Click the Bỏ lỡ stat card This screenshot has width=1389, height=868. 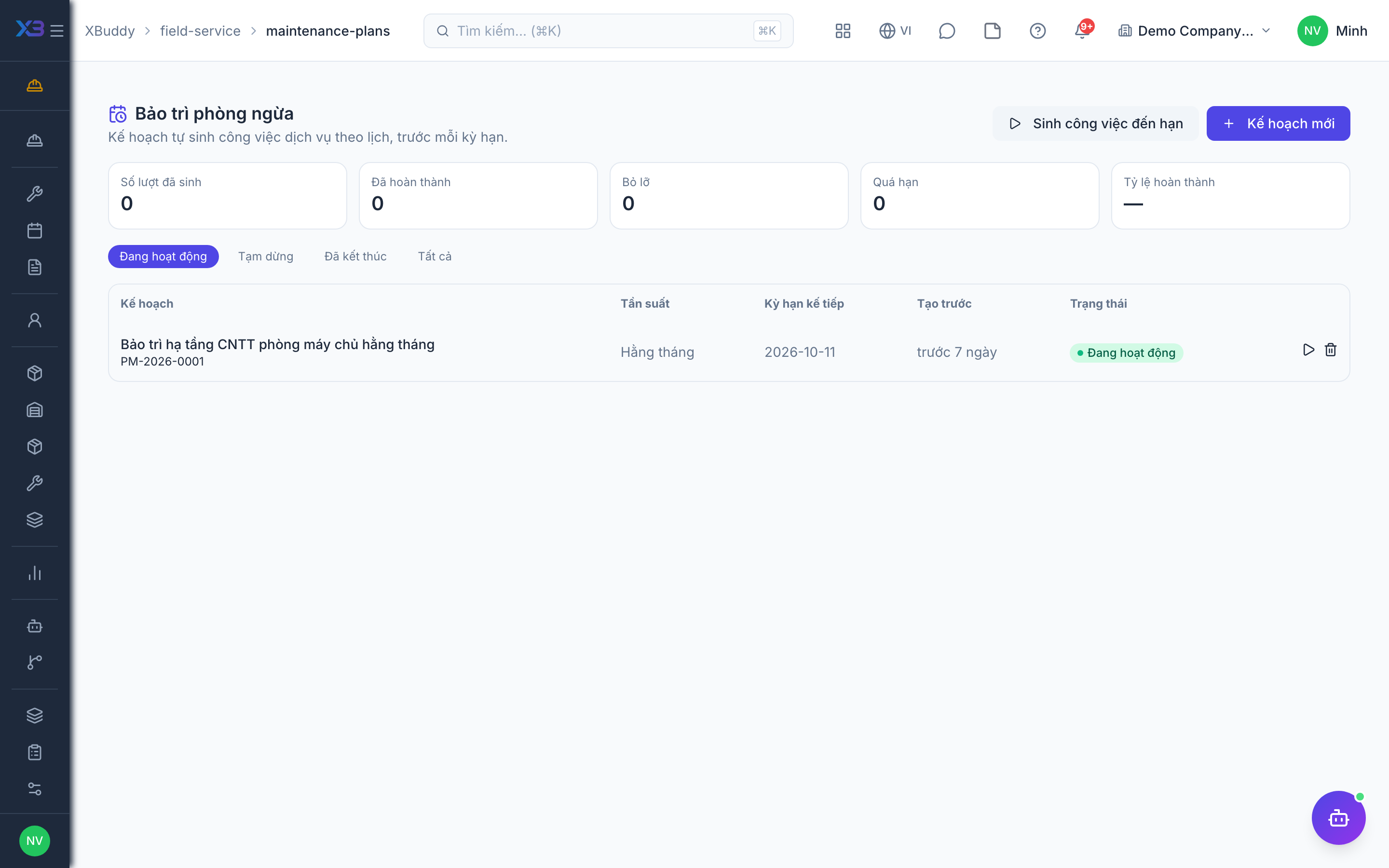point(729,196)
